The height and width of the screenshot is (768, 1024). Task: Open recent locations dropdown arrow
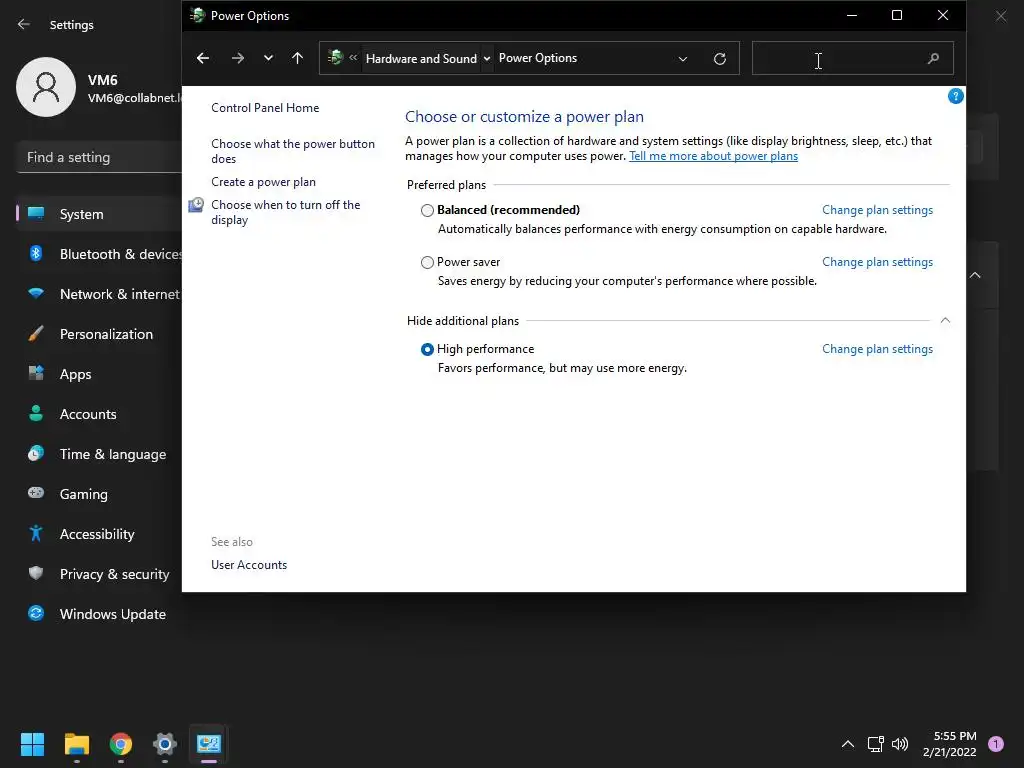tap(268, 58)
